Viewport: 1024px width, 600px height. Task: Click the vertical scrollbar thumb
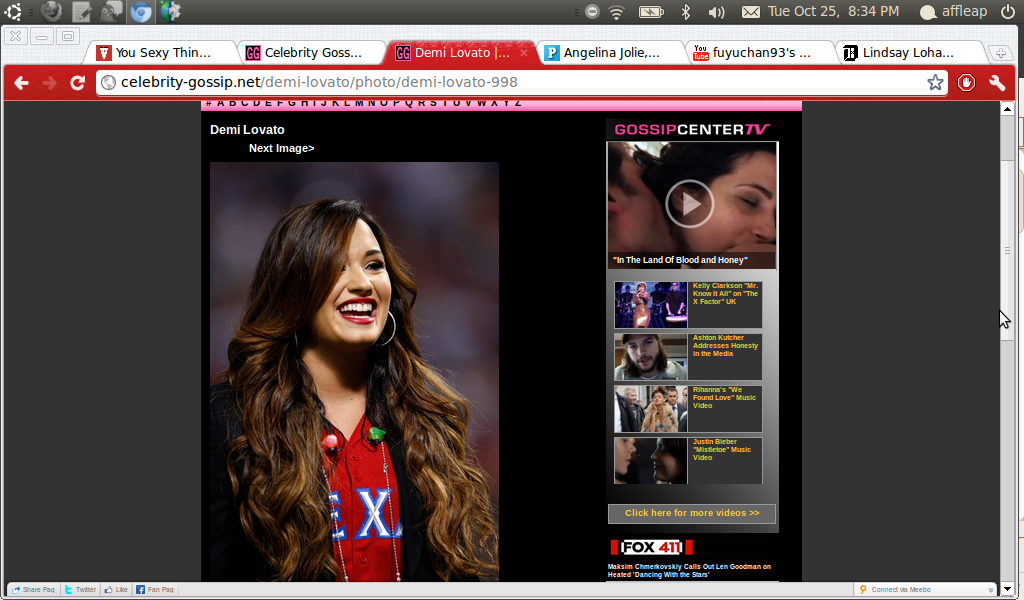pyautogui.click(x=1007, y=251)
